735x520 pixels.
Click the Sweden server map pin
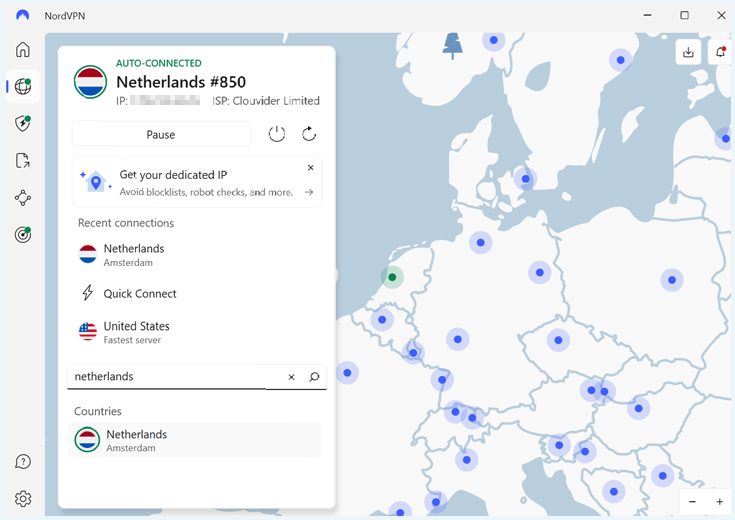pyautogui.click(x=621, y=60)
